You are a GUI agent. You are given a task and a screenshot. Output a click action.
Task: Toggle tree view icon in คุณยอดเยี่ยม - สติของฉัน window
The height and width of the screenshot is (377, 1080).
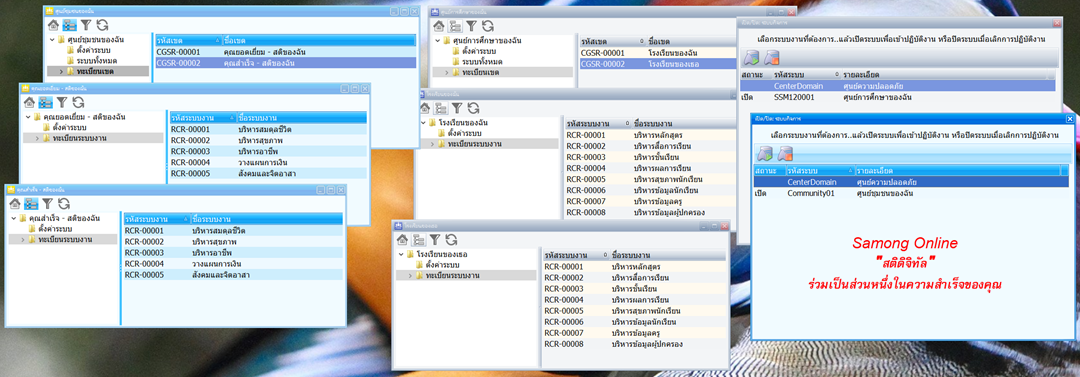(45, 102)
